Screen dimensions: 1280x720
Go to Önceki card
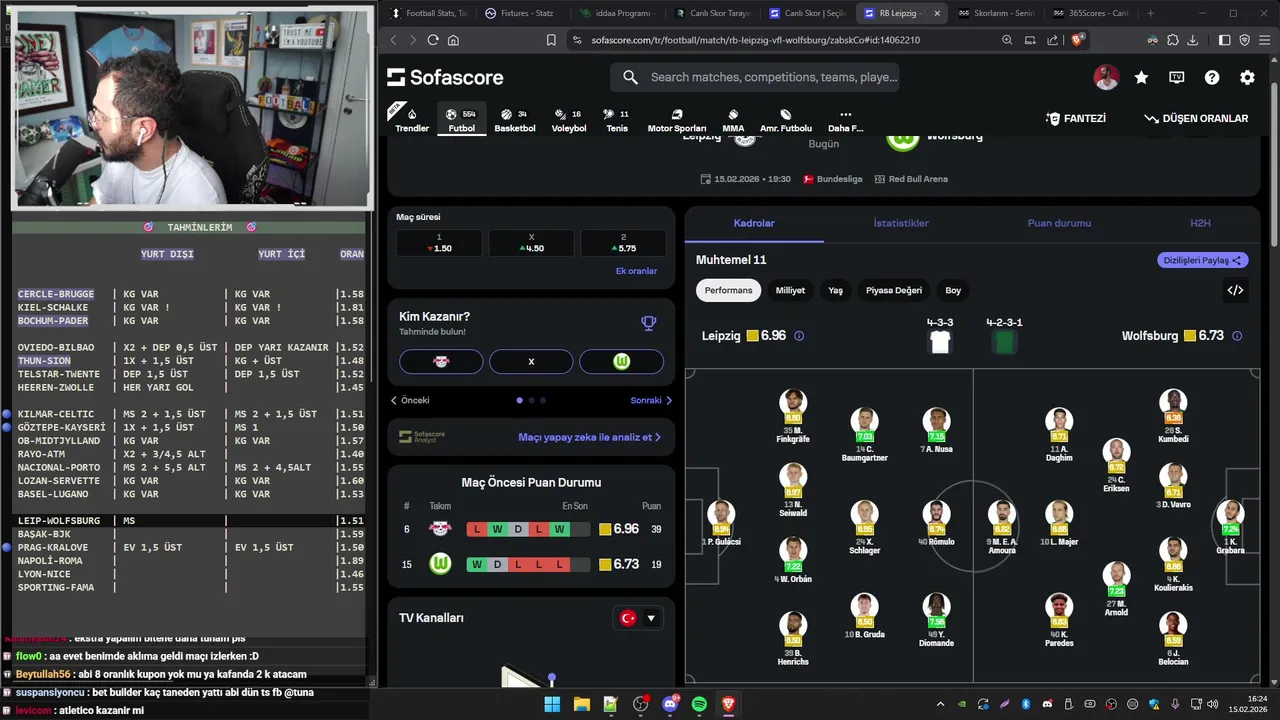tap(410, 400)
